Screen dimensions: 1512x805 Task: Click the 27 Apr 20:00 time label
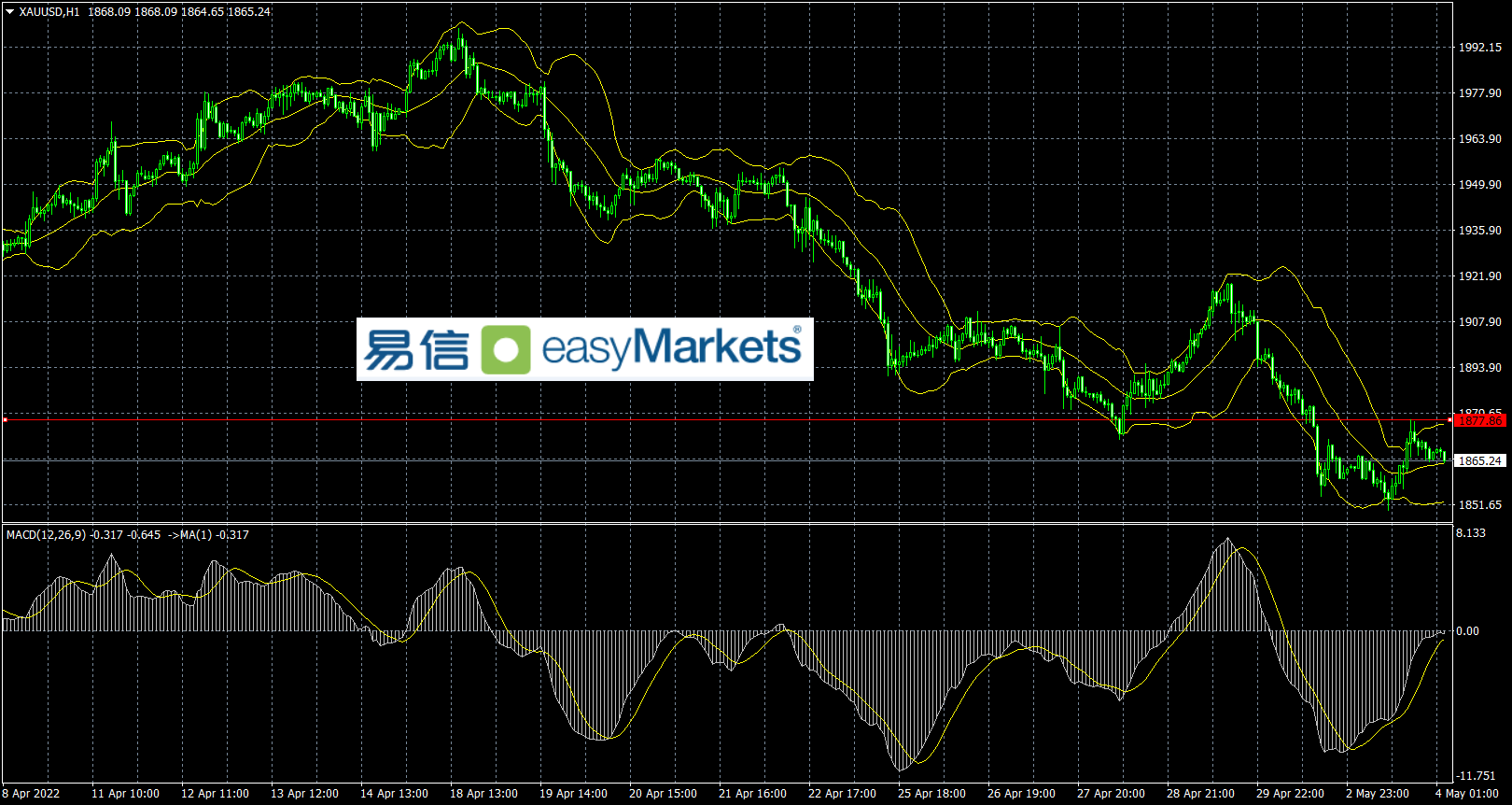point(1111,794)
